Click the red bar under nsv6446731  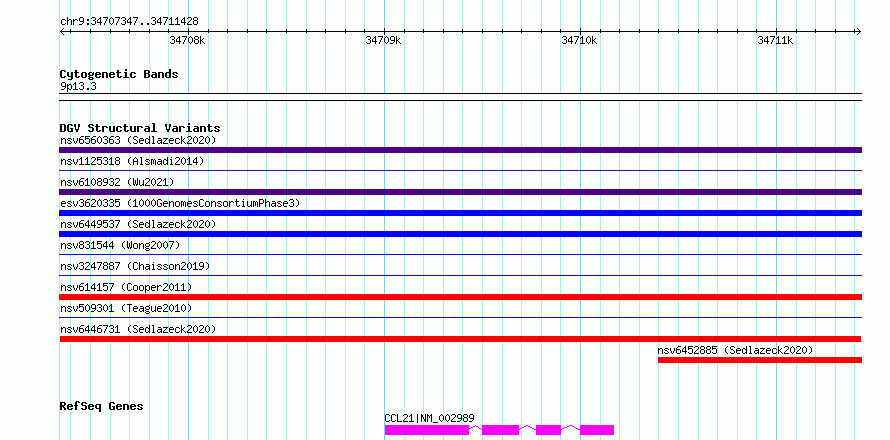[460, 339]
